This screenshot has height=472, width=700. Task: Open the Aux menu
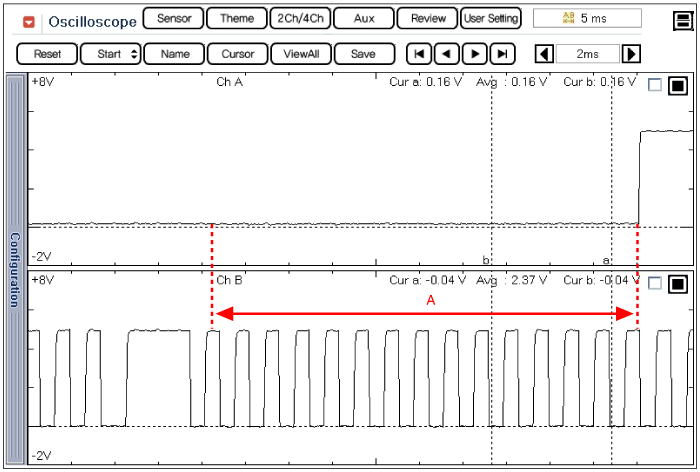pyautogui.click(x=364, y=18)
